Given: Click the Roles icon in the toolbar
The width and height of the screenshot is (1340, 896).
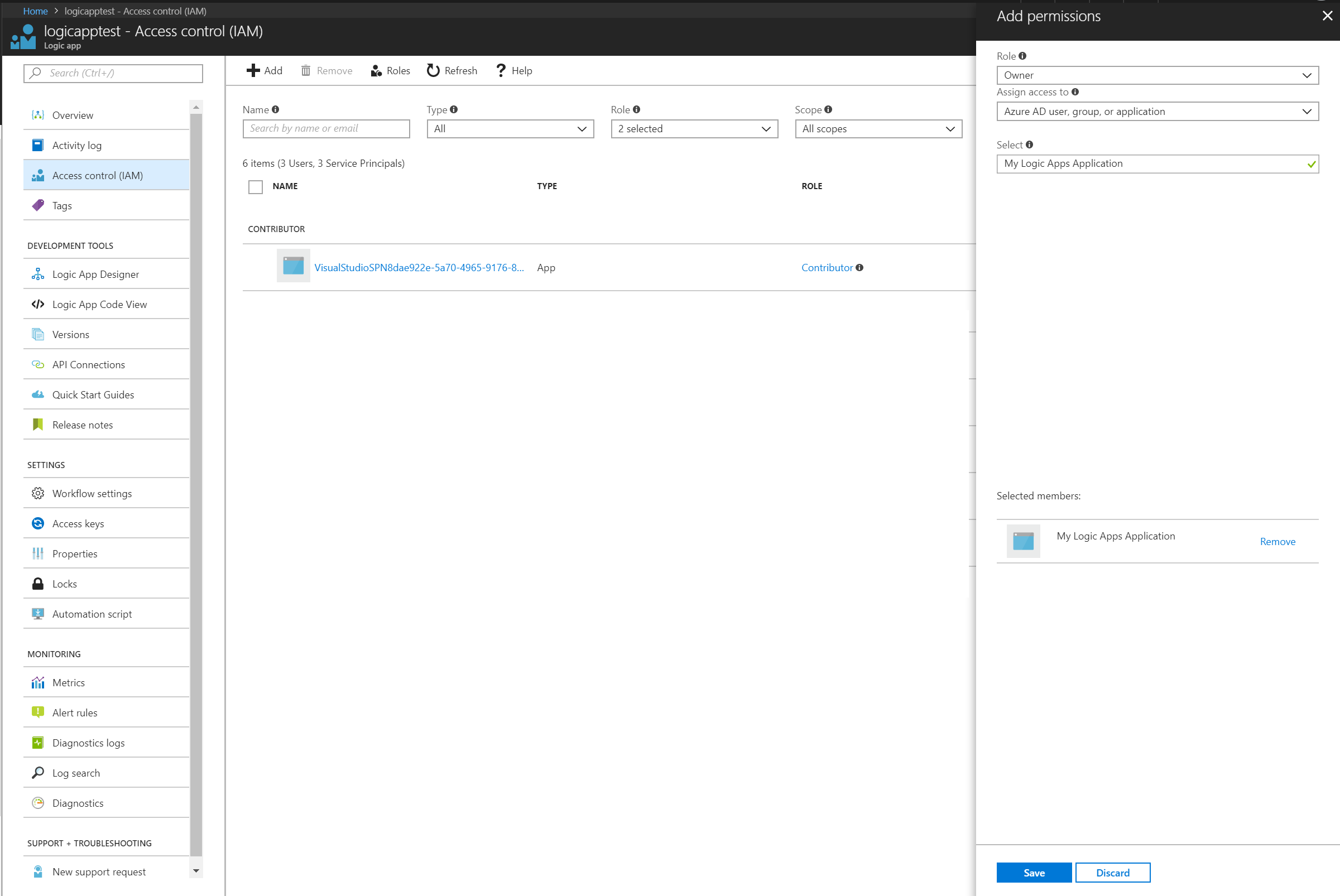Looking at the screenshot, I should pos(376,70).
